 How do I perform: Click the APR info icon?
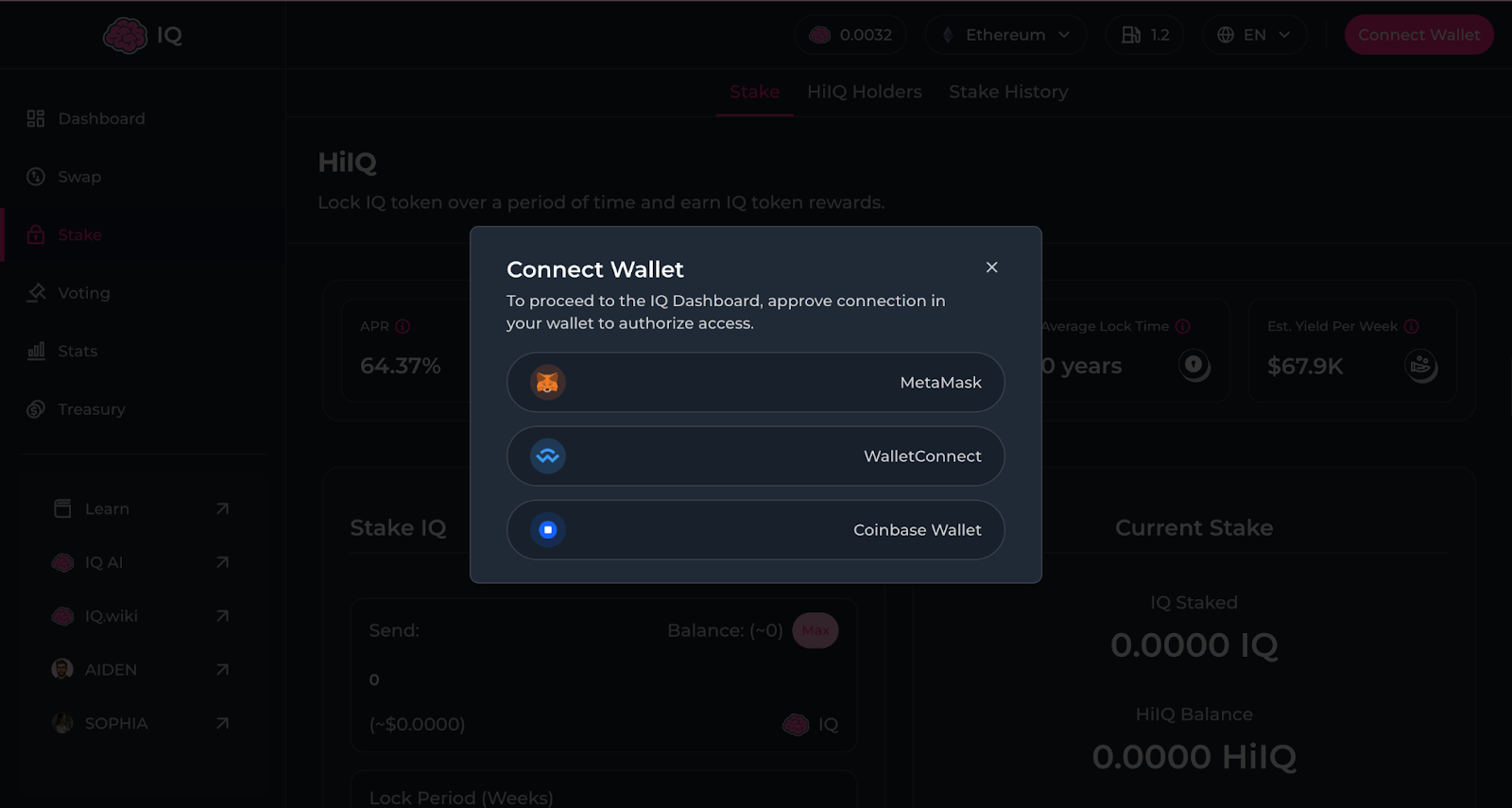(x=403, y=326)
